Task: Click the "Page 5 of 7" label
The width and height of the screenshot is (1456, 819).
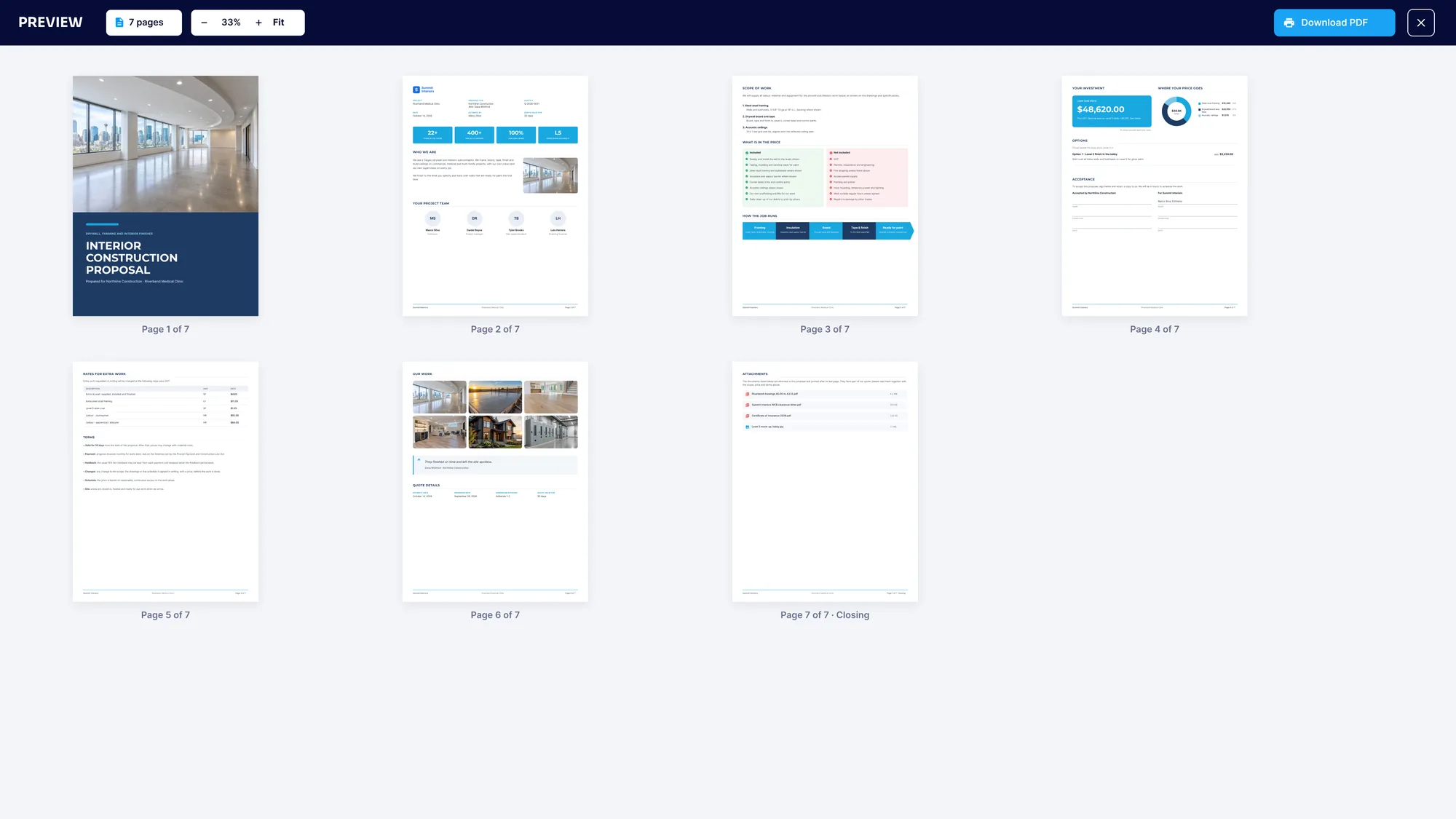Action: tap(165, 614)
